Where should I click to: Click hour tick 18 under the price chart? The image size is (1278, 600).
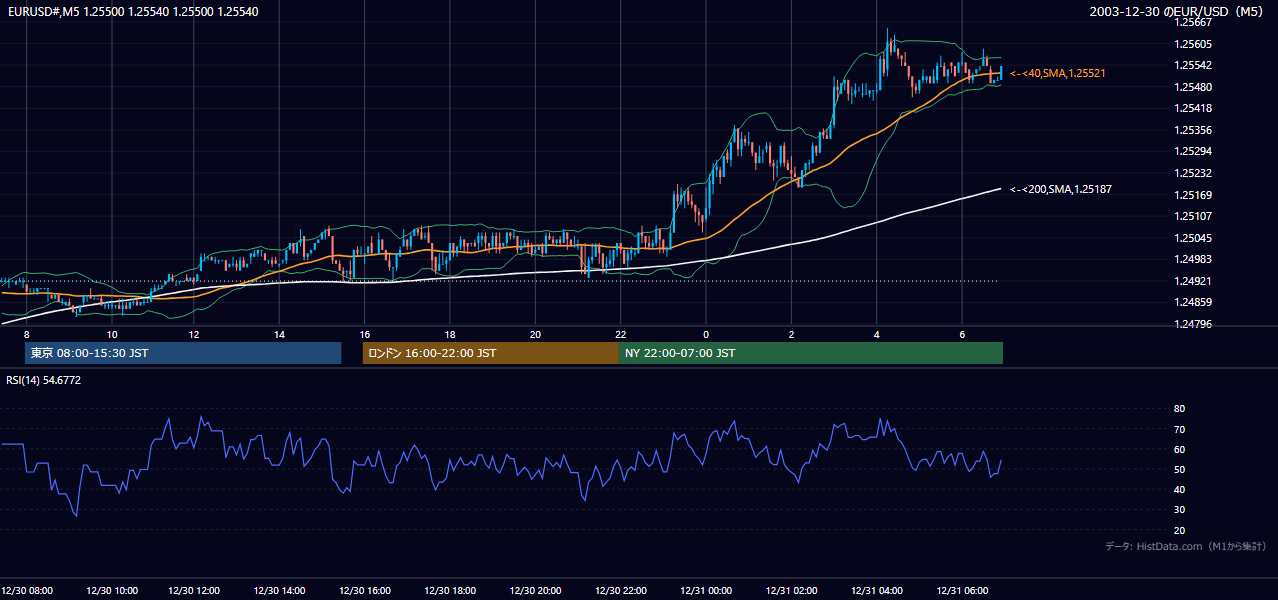point(450,334)
